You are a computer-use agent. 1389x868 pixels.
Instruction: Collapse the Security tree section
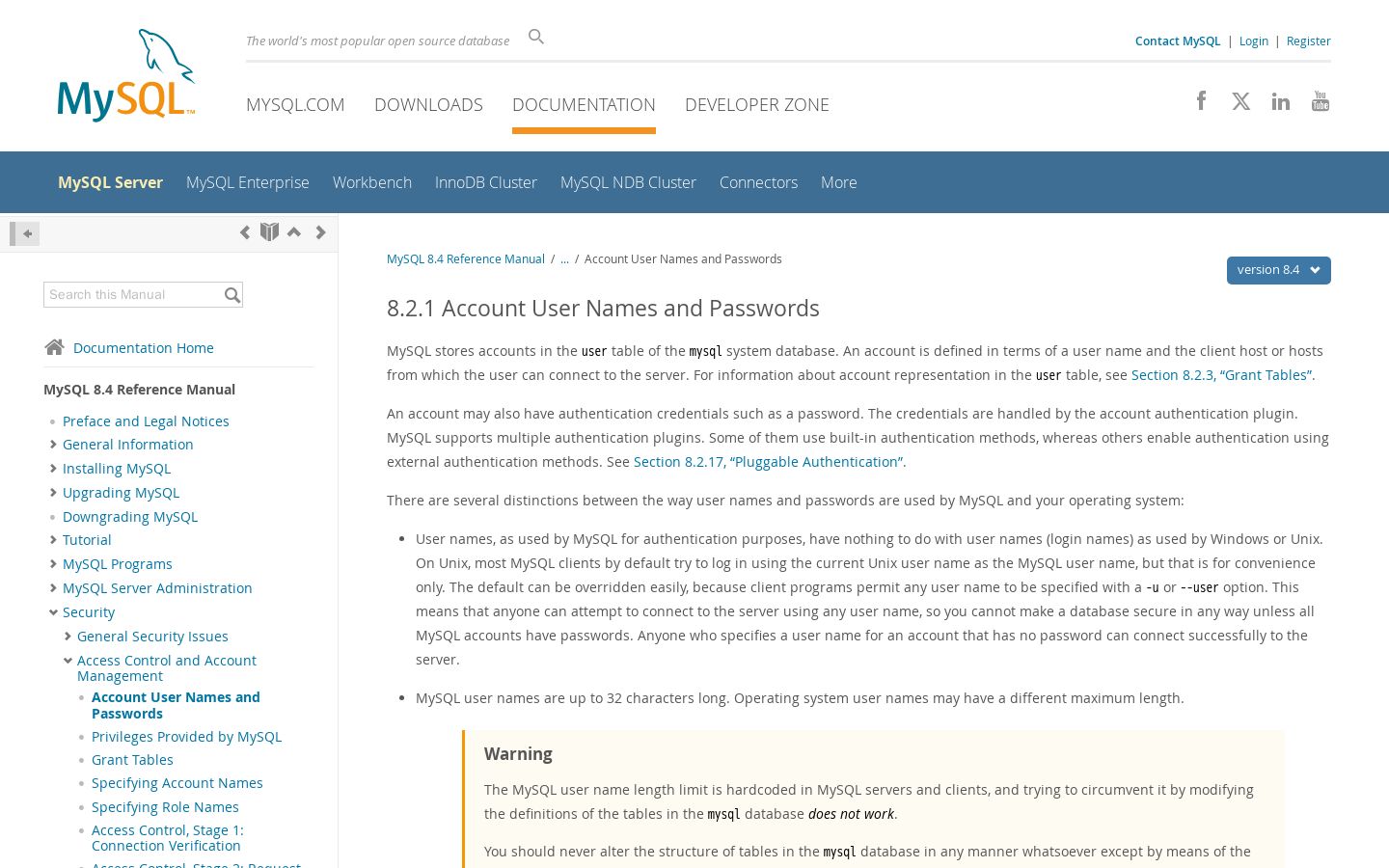point(53,612)
